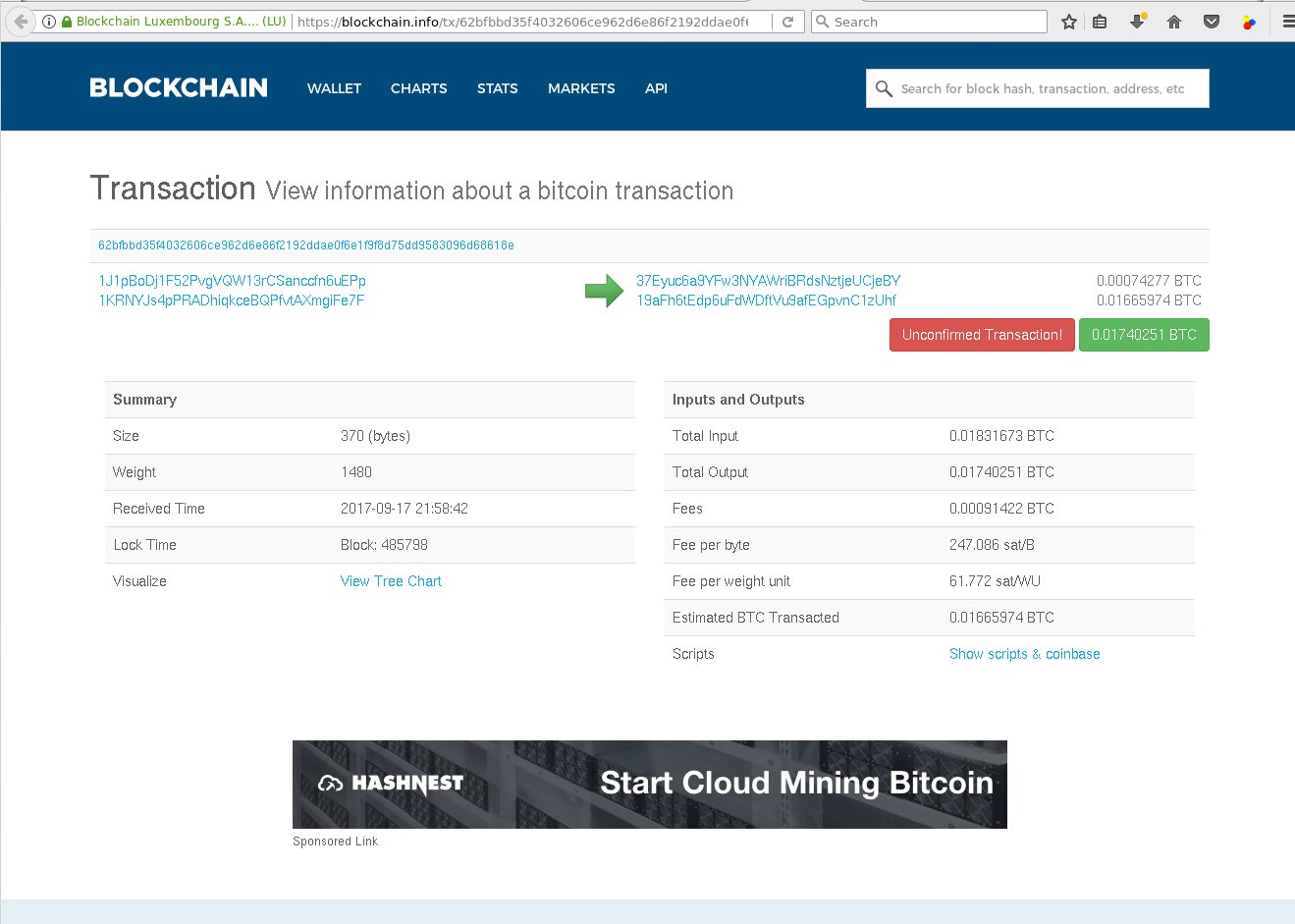The height and width of the screenshot is (924, 1295).
Task: Click the Hashnest cloud logo in the ad
Action: [x=330, y=784]
